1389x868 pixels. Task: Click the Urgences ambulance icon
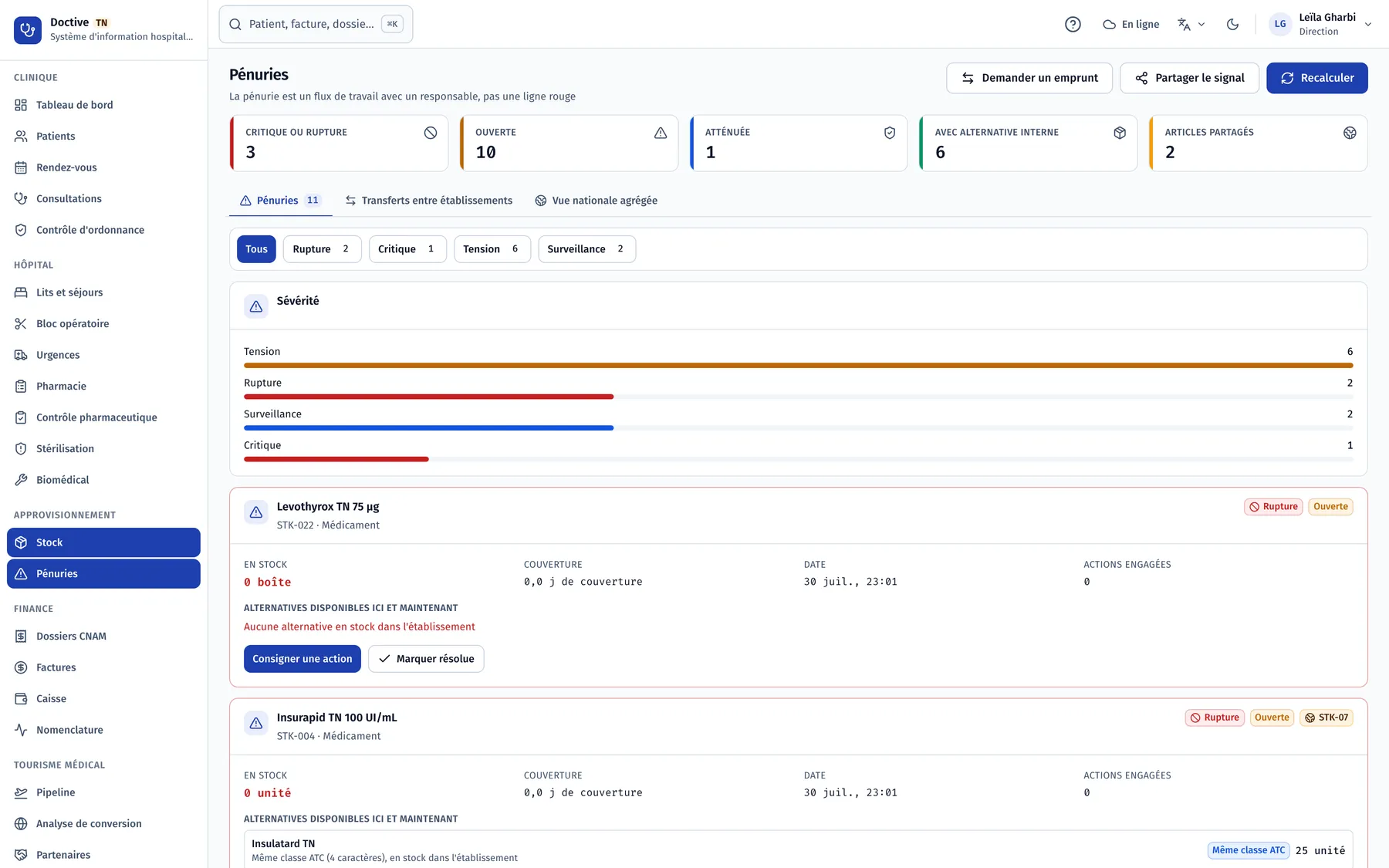pos(21,355)
